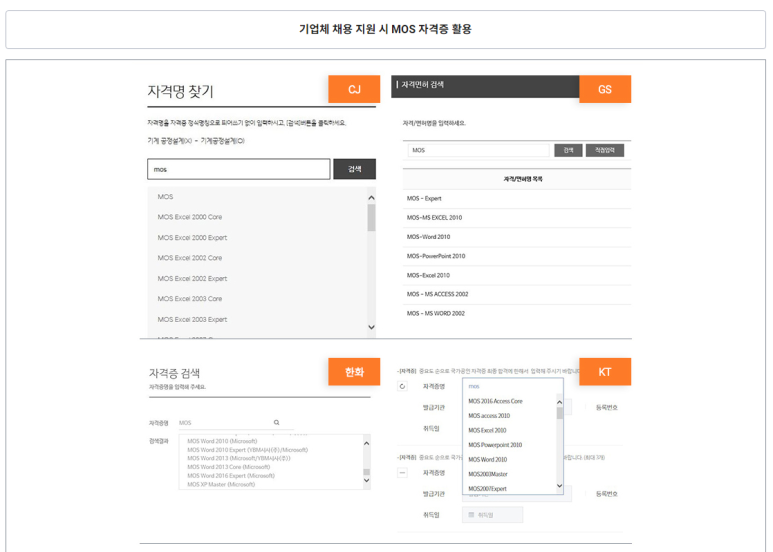Click the orange KT label

click(x=605, y=372)
